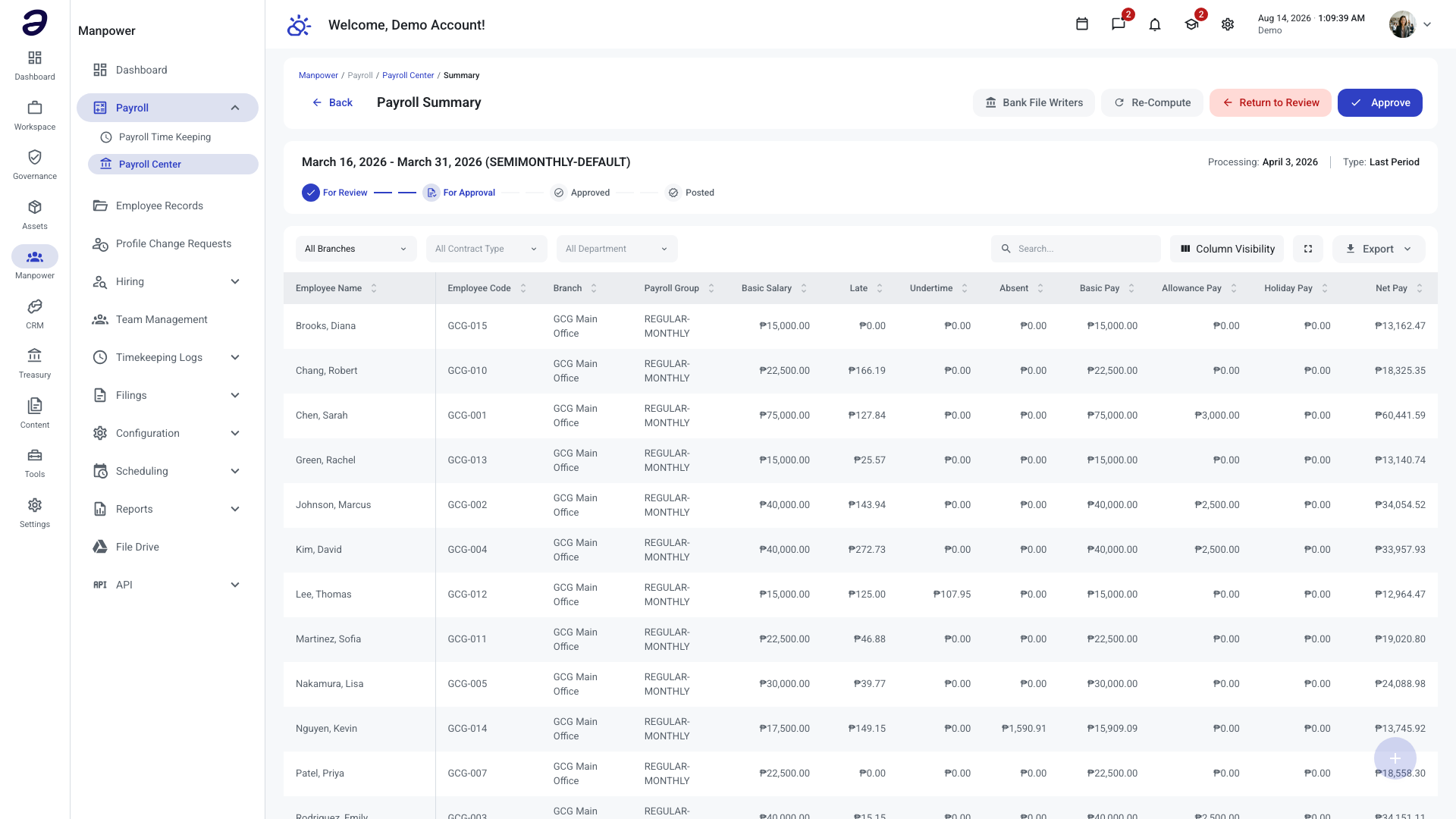Image resolution: width=1456 pixels, height=819 pixels.
Task: Go to Dashboard in left rail
Action: click(35, 66)
